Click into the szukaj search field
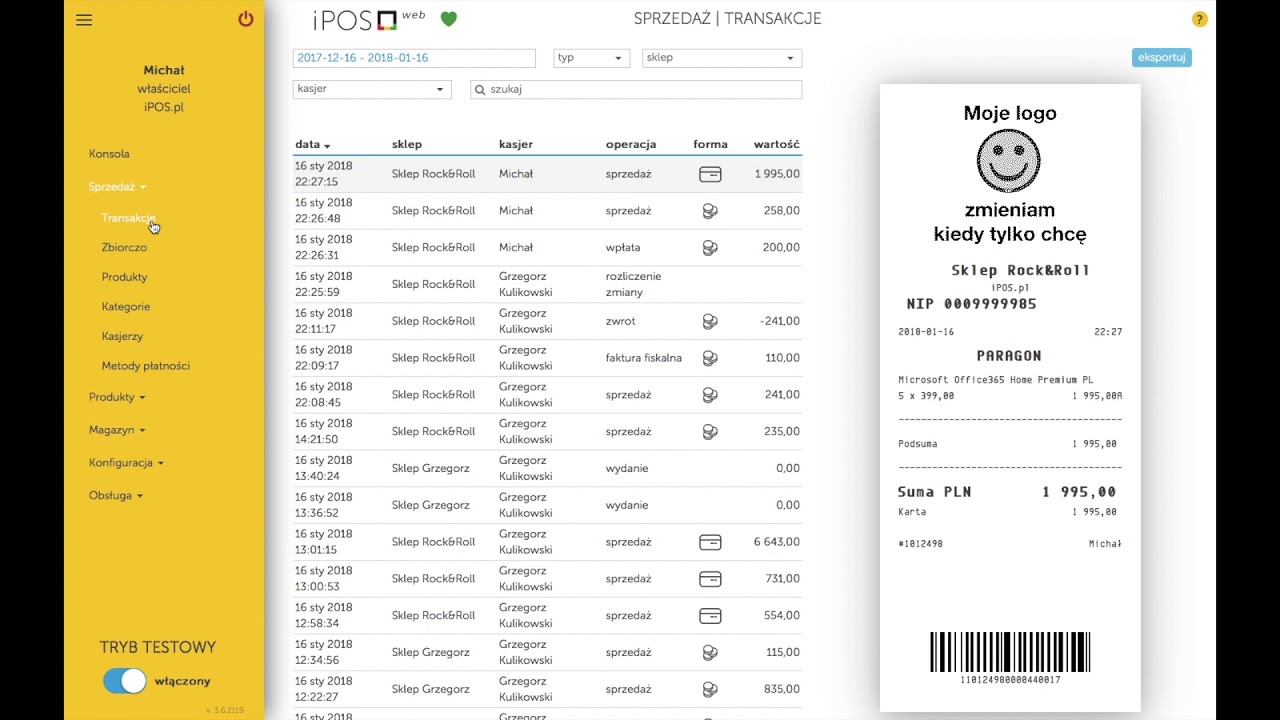The height and width of the screenshot is (720, 1280). coord(636,89)
